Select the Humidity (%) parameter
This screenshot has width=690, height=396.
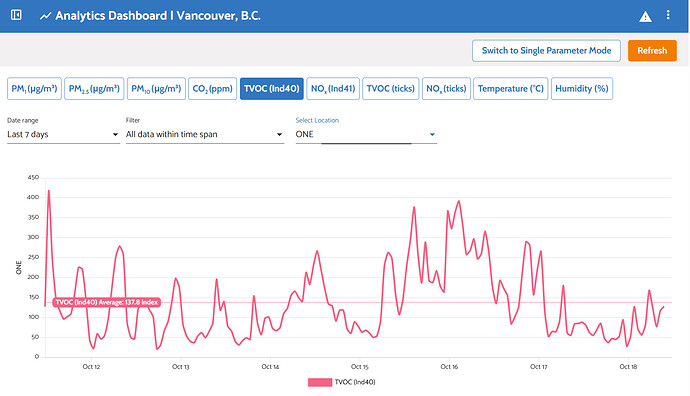[x=582, y=89]
